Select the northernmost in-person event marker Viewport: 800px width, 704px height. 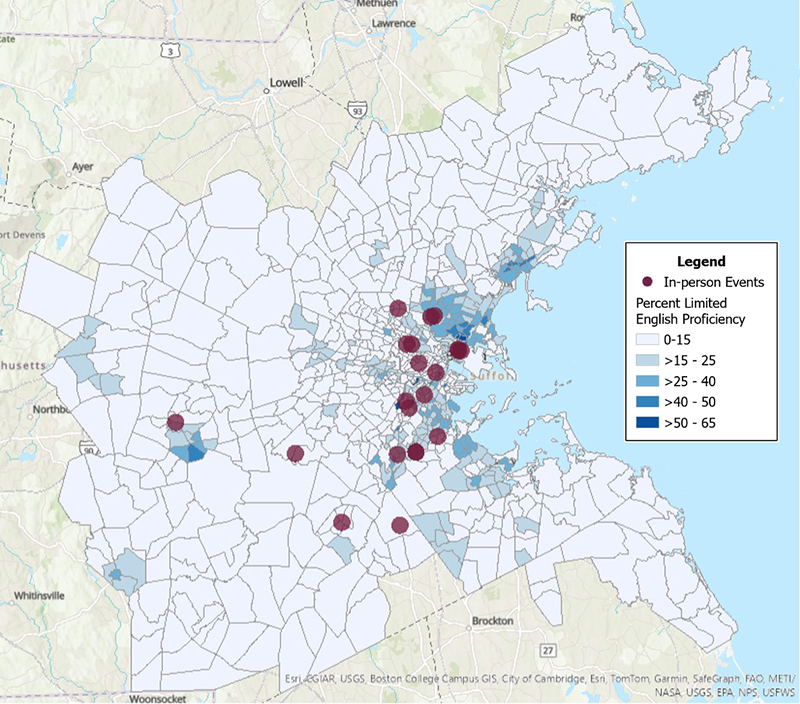(x=397, y=308)
